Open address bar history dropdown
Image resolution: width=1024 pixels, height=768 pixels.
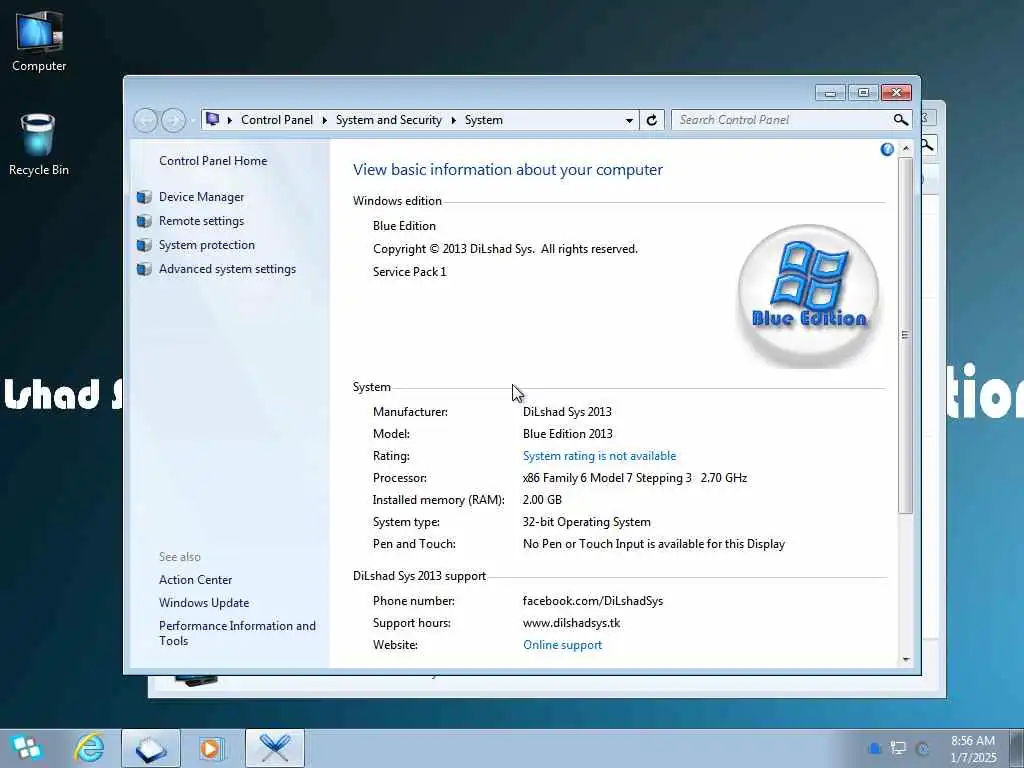(x=629, y=120)
